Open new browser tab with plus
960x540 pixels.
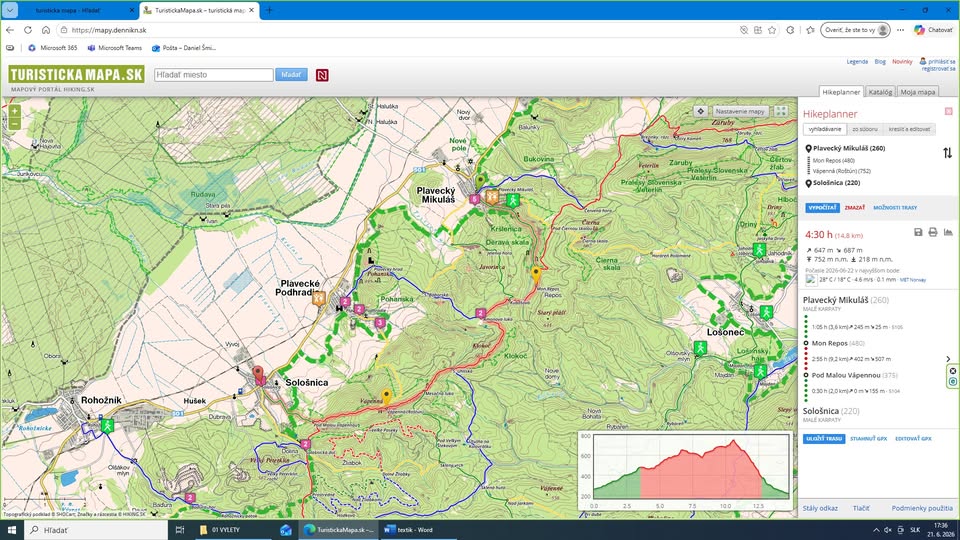tap(269, 10)
